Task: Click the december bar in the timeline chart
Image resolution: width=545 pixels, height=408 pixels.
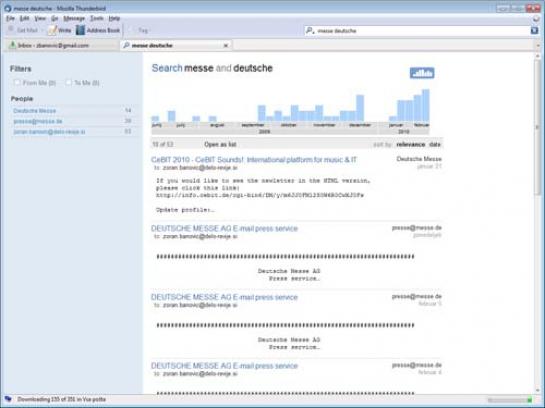Action: (x=360, y=108)
